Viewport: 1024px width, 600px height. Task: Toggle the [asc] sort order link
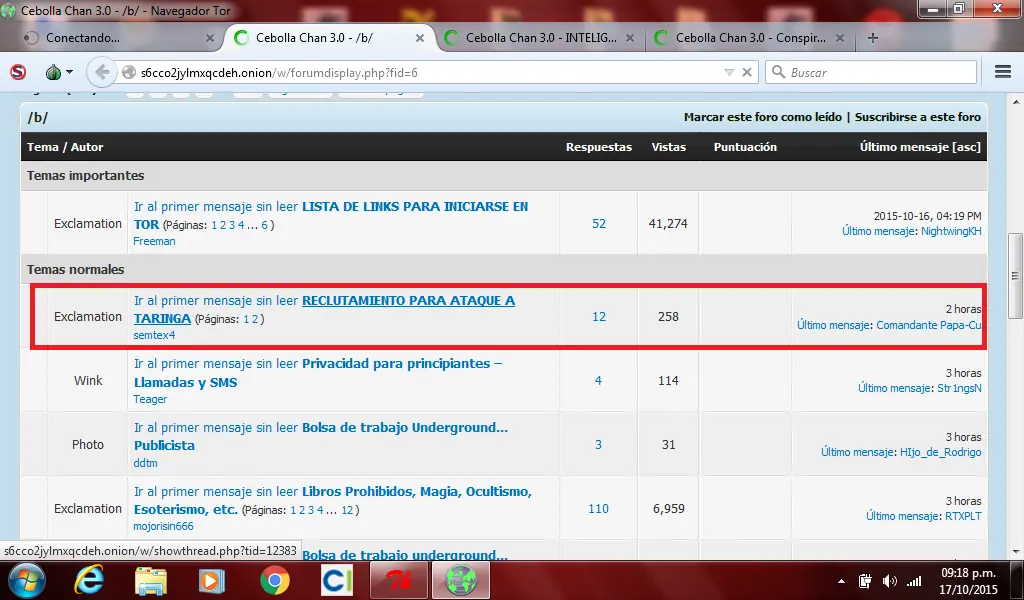tap(967, 147)
